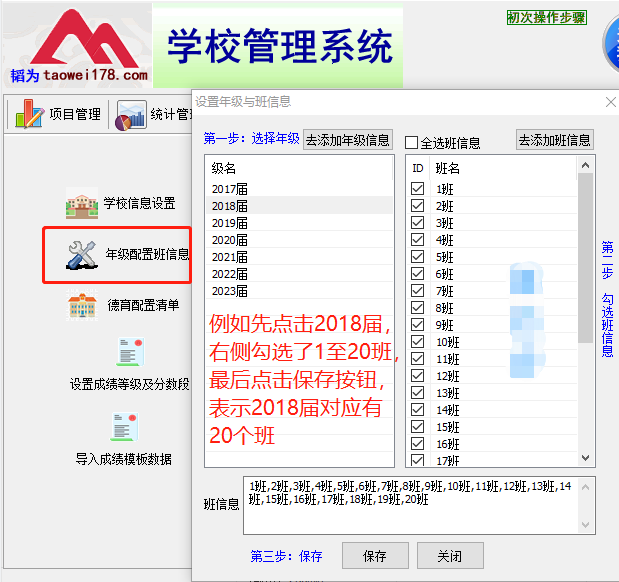
Task: Click down arrow of 班信息 box scrollbar
Action: (586, 525)
